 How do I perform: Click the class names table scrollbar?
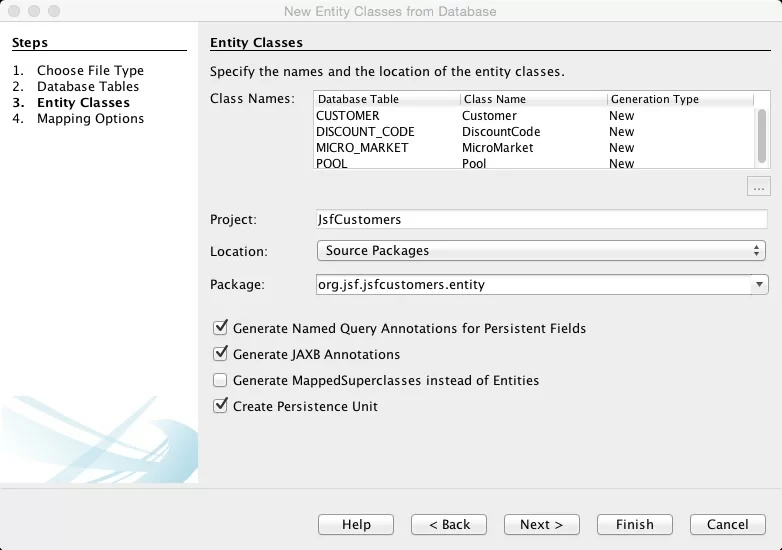(x=762, y=136)
